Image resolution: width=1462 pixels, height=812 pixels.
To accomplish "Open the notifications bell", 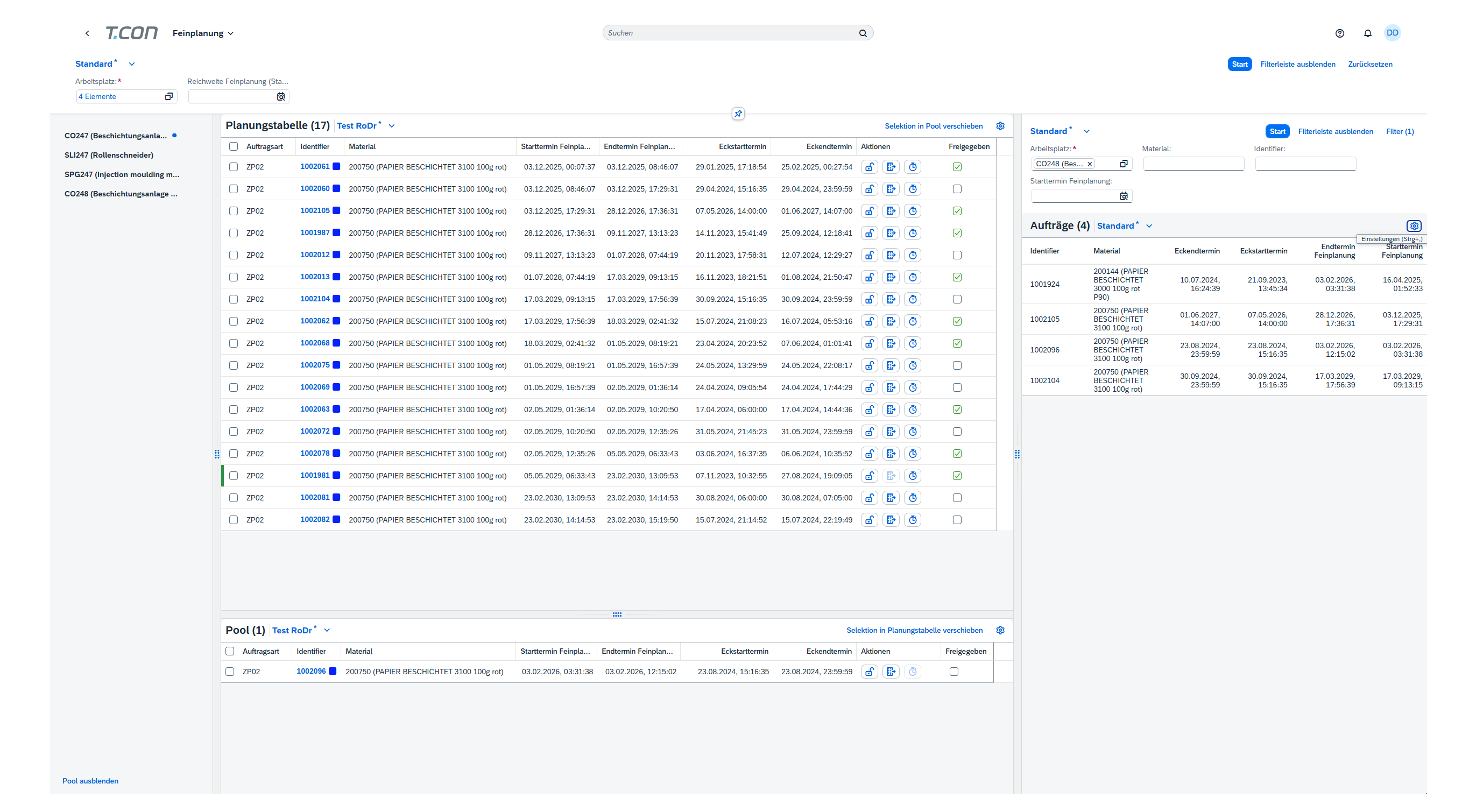I will pos(1367,33).
